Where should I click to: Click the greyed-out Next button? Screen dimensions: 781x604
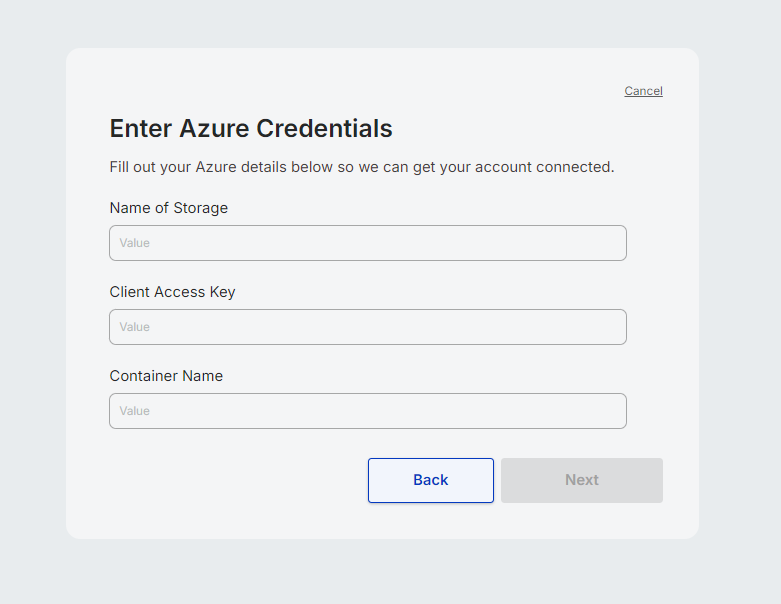[581, 480]
